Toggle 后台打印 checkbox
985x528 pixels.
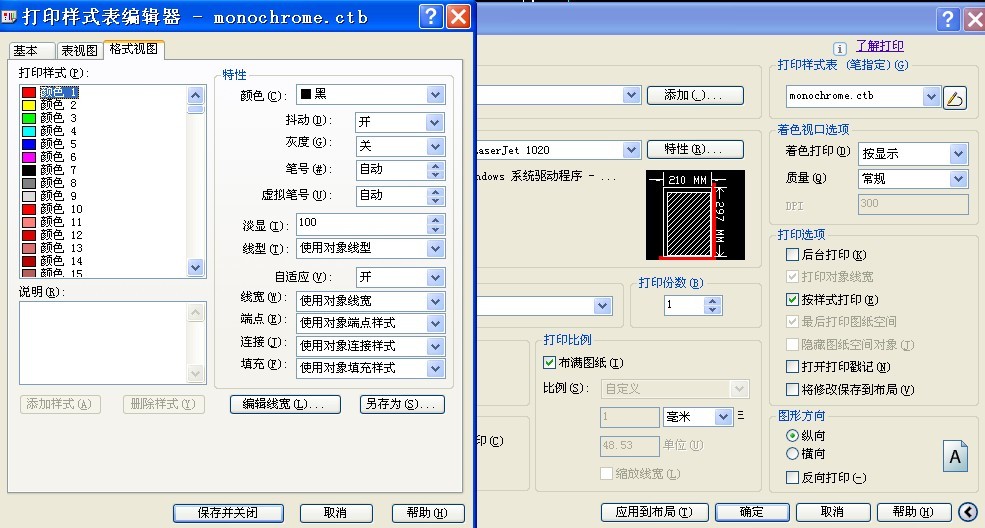(792, 254)
